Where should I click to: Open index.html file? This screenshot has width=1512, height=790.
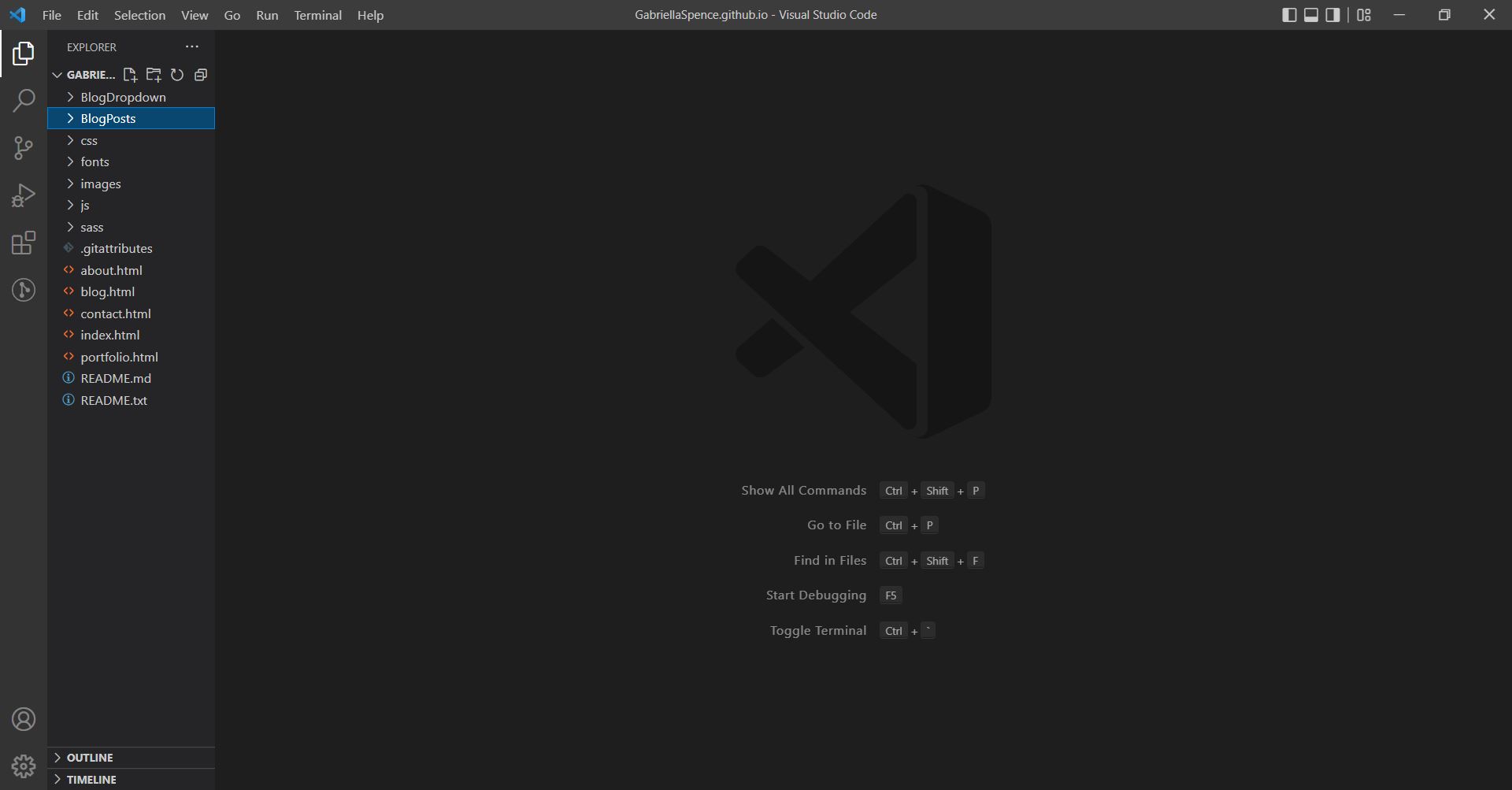point(131,335)
